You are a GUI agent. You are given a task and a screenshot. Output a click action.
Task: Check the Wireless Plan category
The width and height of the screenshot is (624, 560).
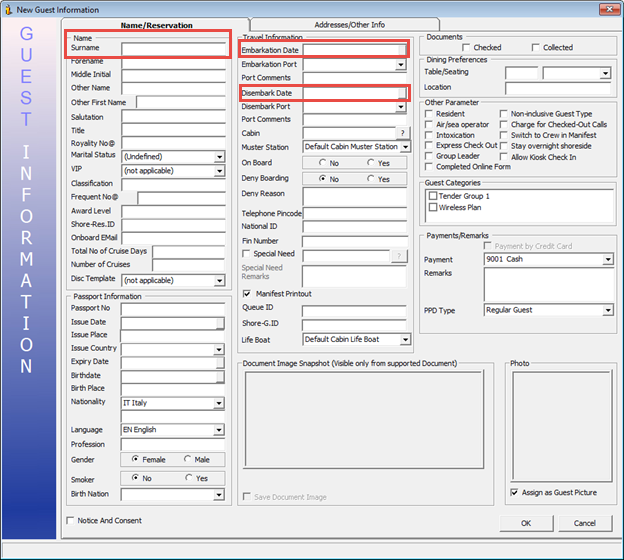coord(433,207)
